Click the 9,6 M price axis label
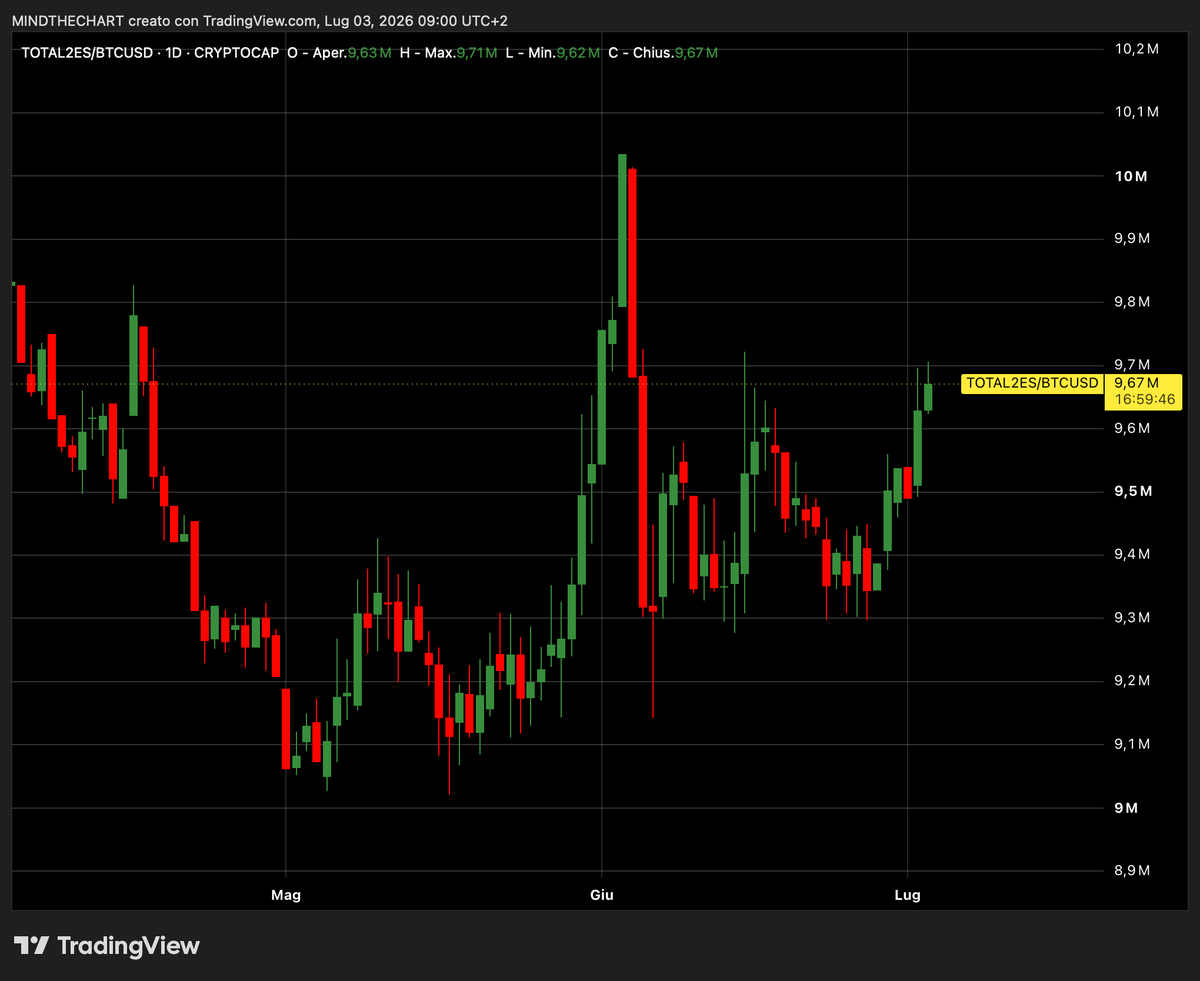Viewport: 1200px width, 981px height. point(1132,429)
